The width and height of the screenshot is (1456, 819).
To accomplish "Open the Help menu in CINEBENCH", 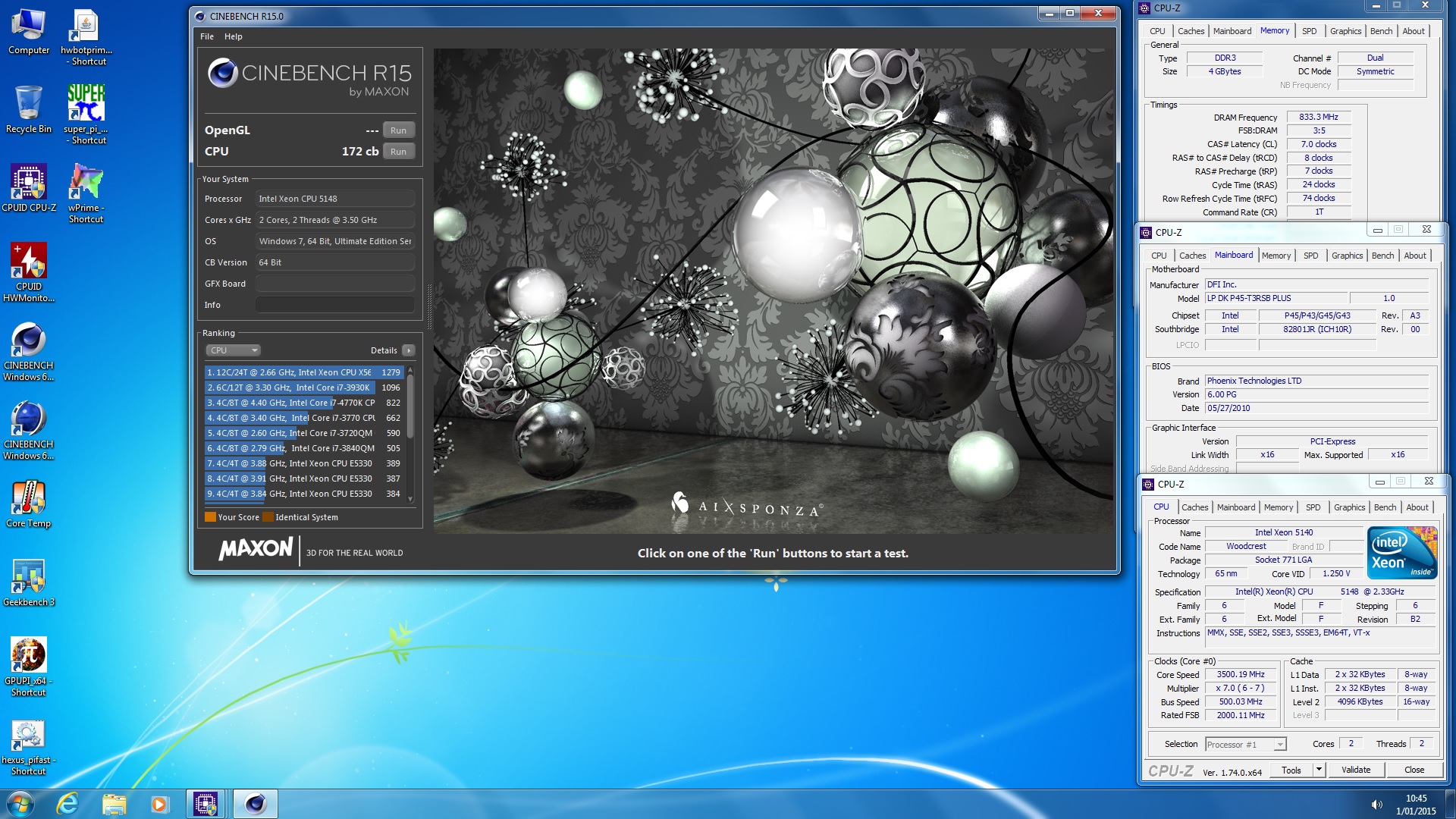I will (234, 36).
